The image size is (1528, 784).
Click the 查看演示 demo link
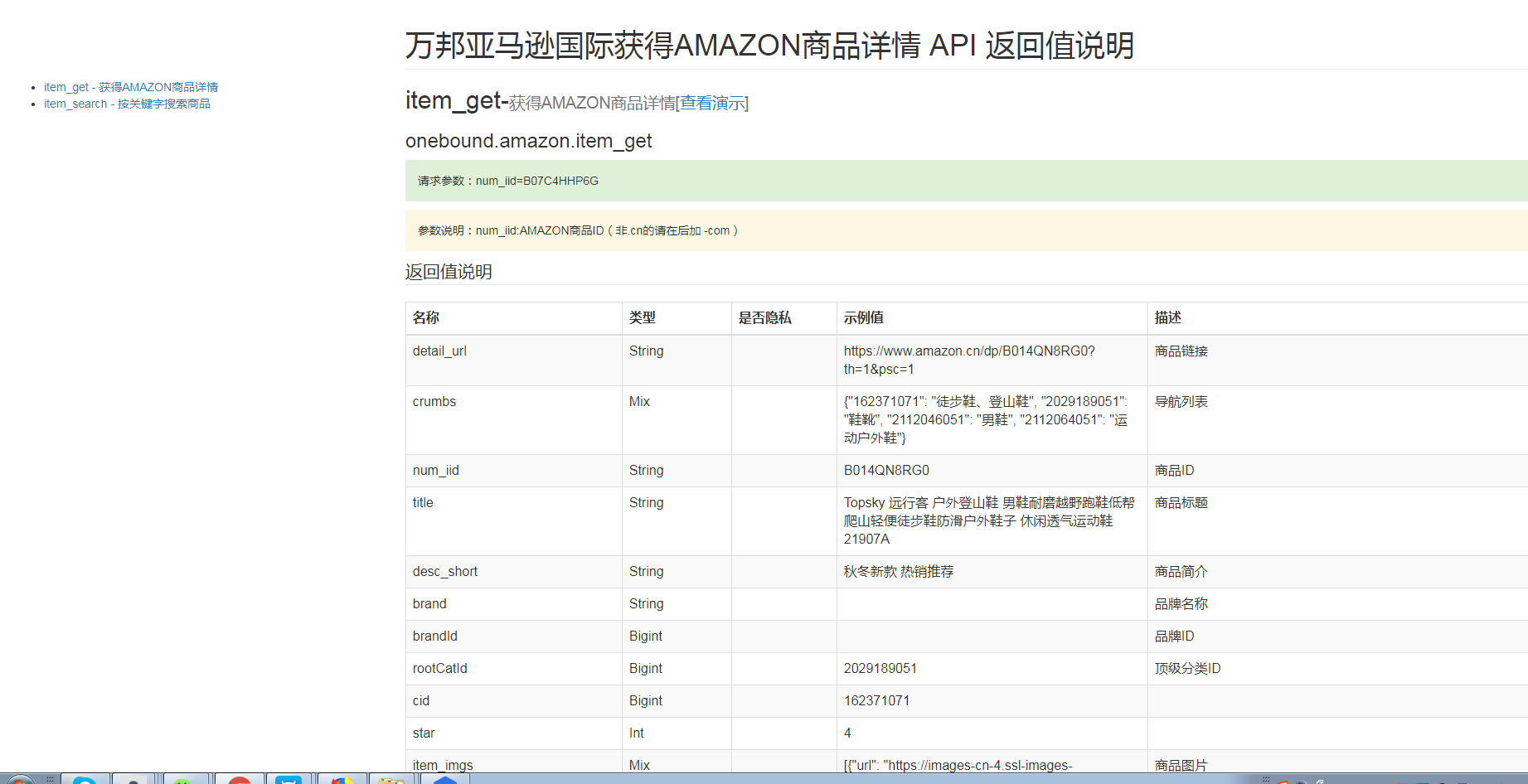712,103
